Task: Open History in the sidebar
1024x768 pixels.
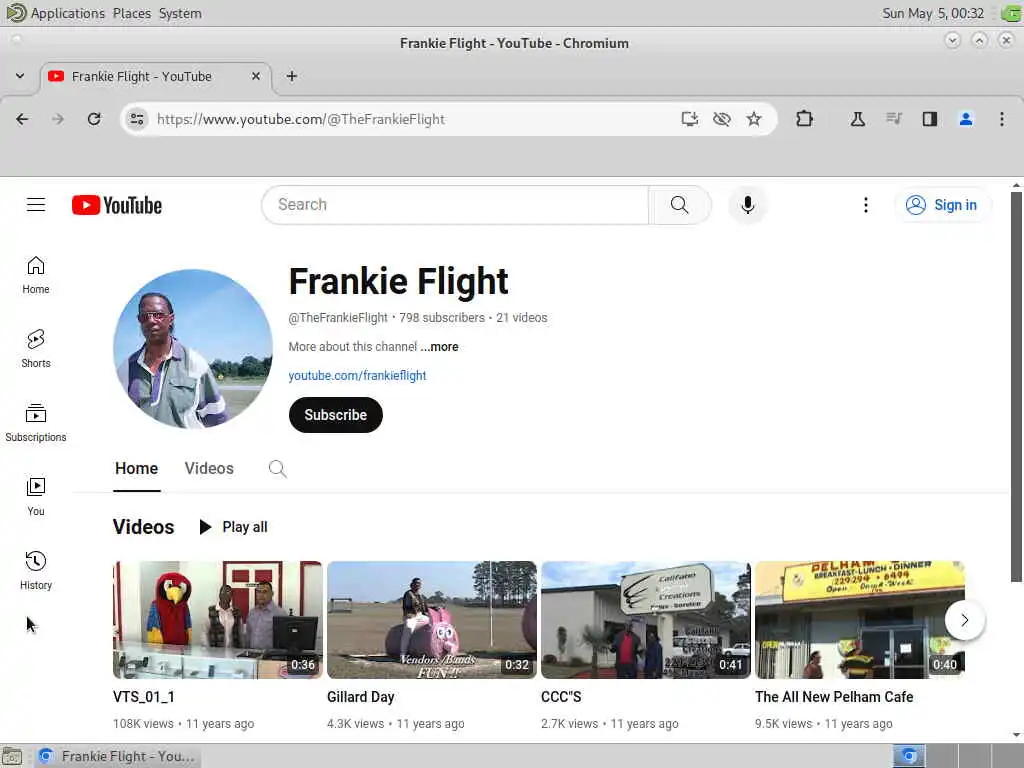Action: (x=36, y=570)
